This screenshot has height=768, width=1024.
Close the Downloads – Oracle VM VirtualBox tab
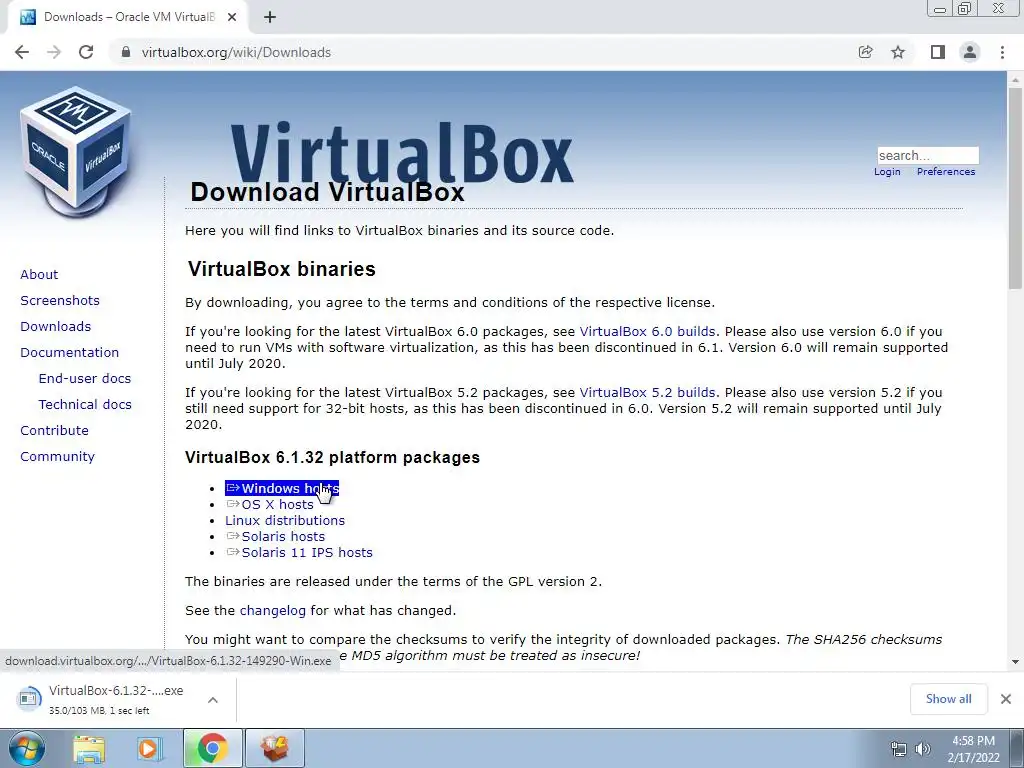[x=232, y=17]
